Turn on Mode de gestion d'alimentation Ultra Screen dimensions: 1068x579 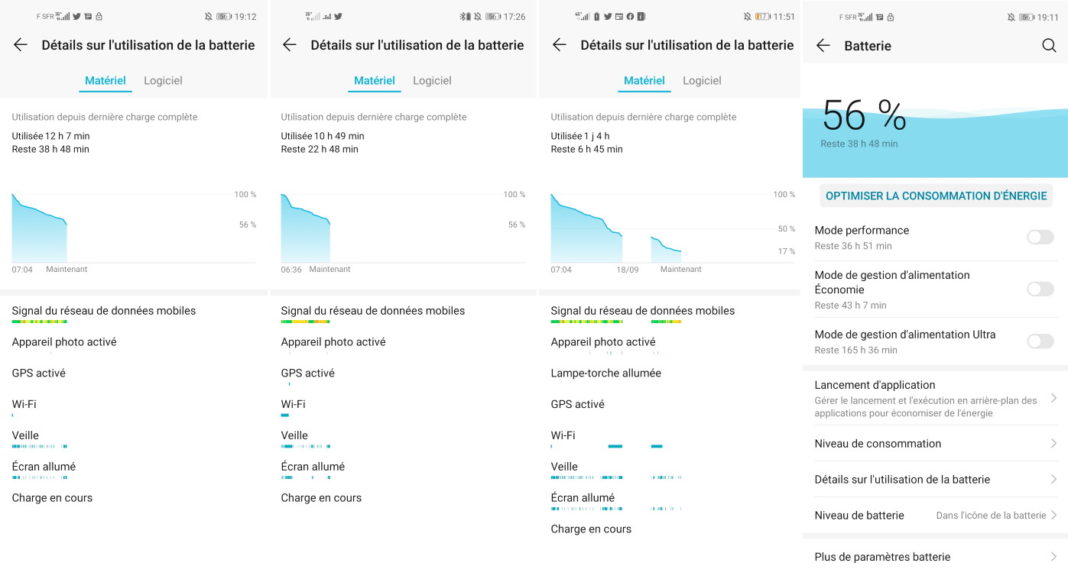(1040, 341)
